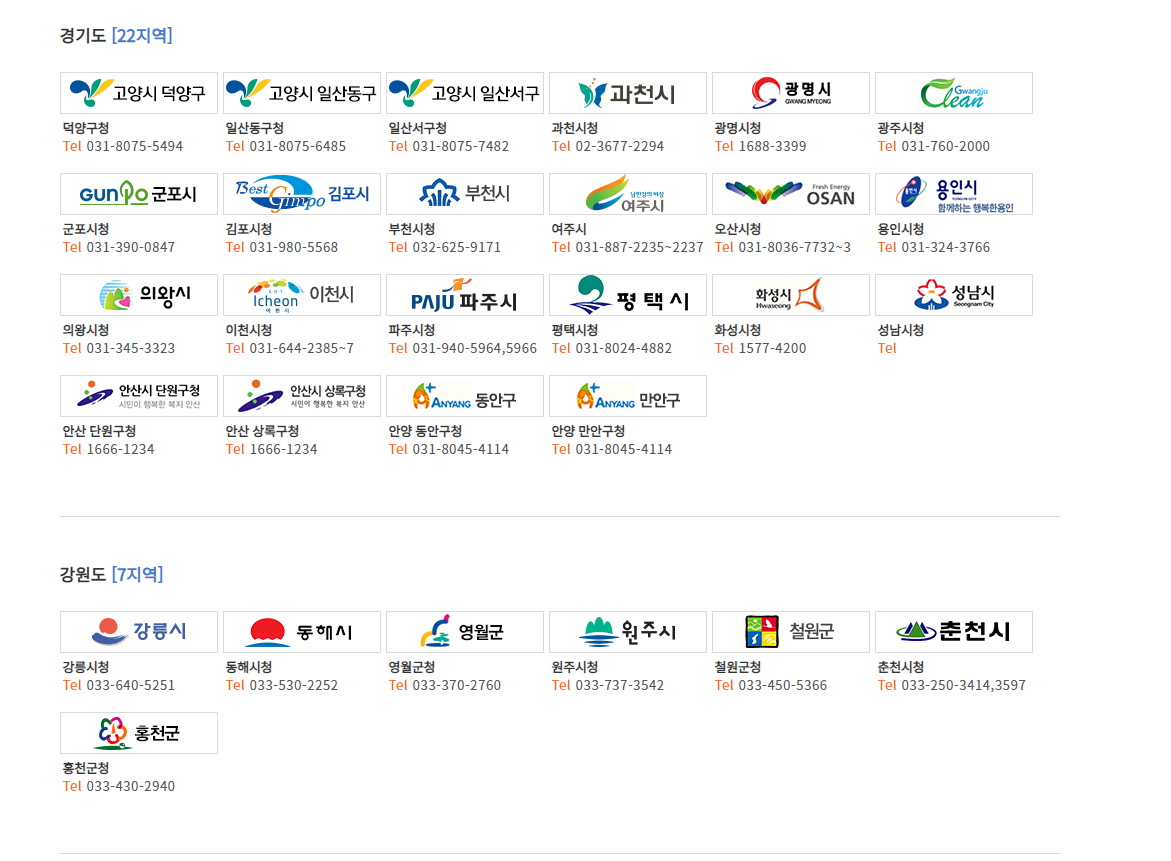1171x861 pixels.
Task: Open the Anyang 만안구 logo
Action: pyautogui.click(x=628, y=396)
